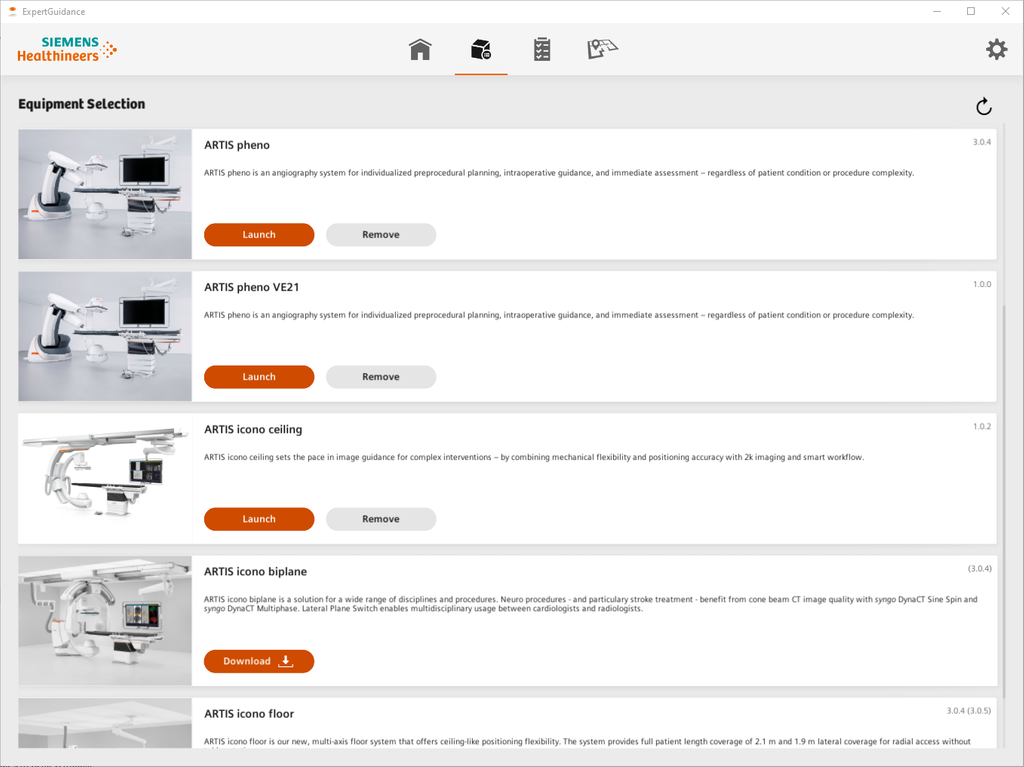Launch ARTIS icono ceiling
This screenshot has height=767, width=1024.
coord(259,519)
